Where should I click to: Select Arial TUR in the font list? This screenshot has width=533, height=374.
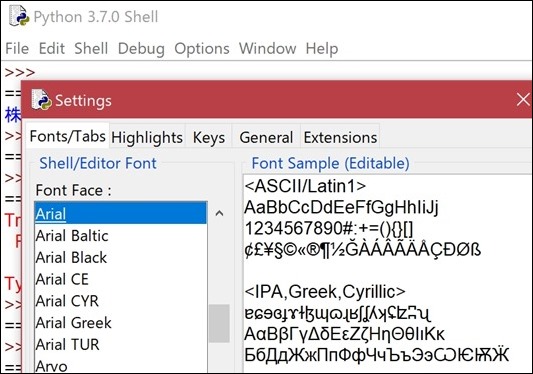pyautogui.click(x=120, y=344)
